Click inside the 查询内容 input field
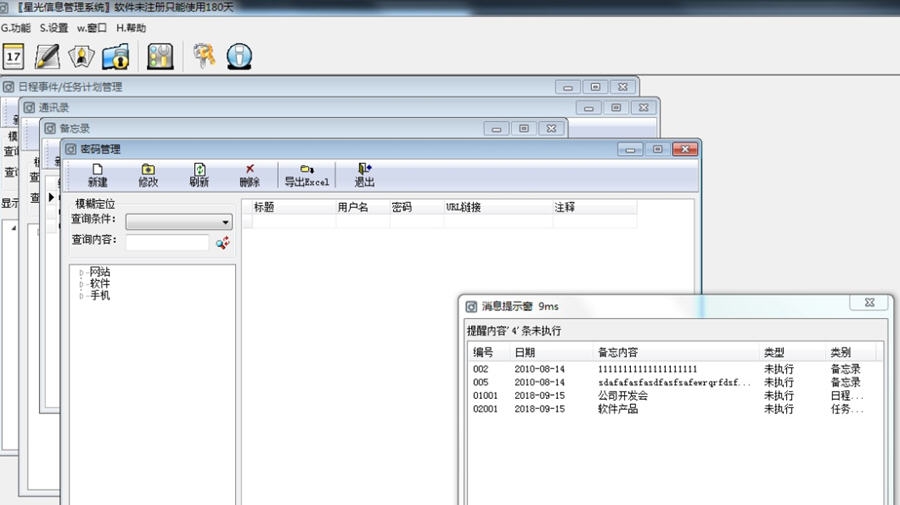900x505 pixels. click(167, 242)
